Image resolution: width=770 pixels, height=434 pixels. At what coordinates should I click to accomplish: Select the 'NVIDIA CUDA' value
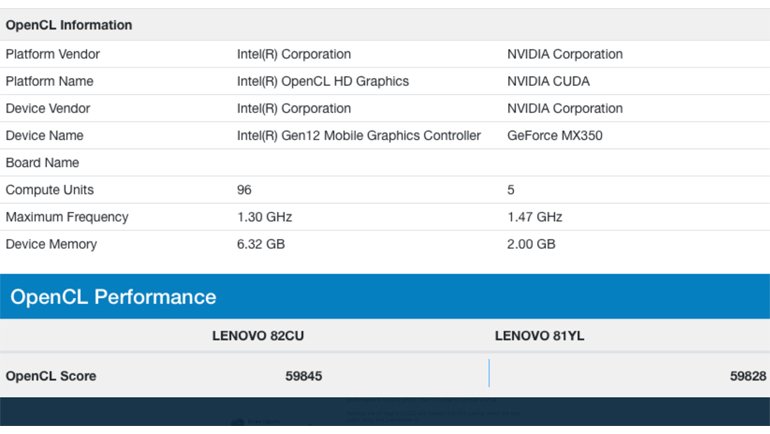[548, 81]
